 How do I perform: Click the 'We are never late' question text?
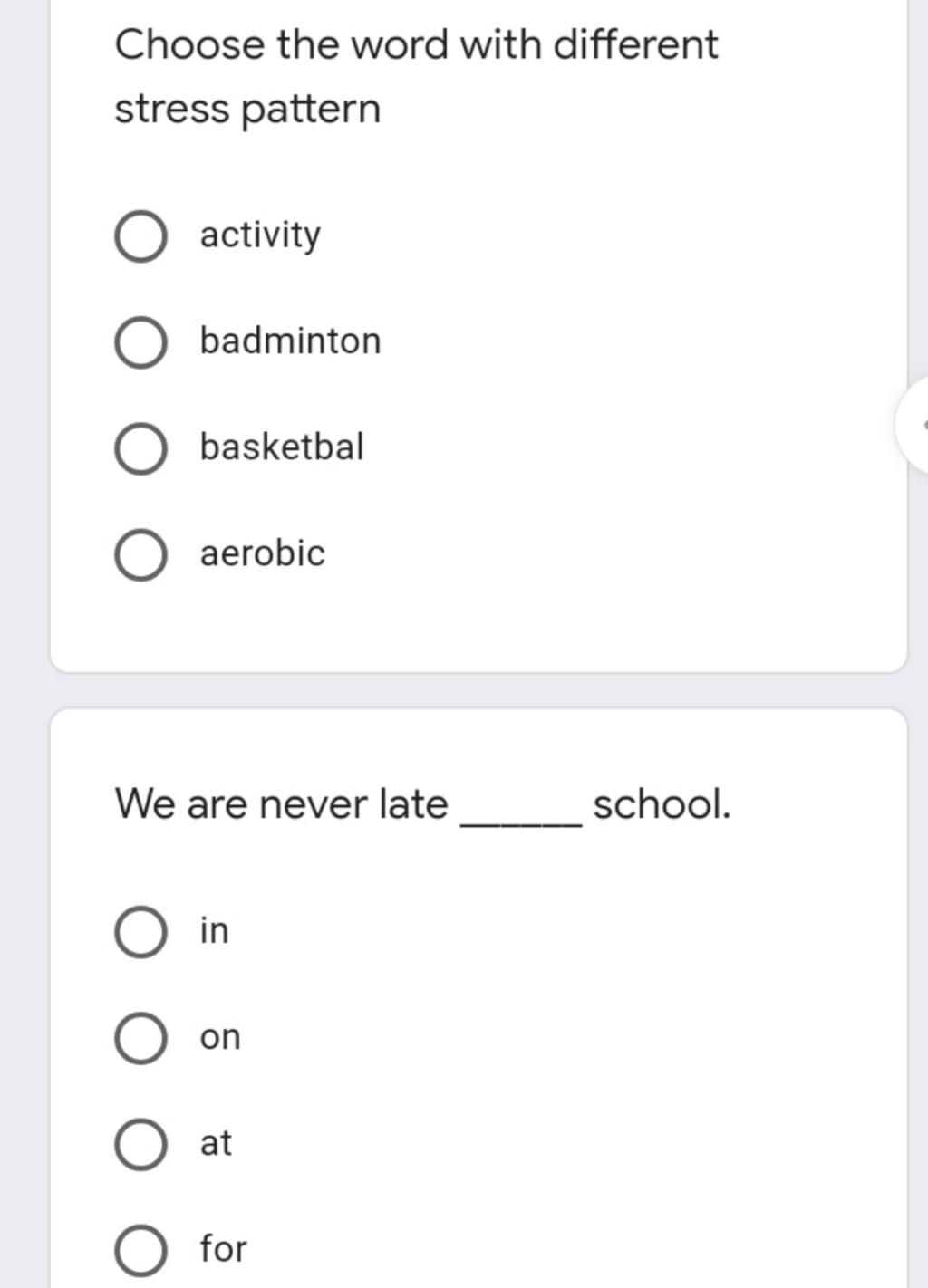tap(282, 804)
